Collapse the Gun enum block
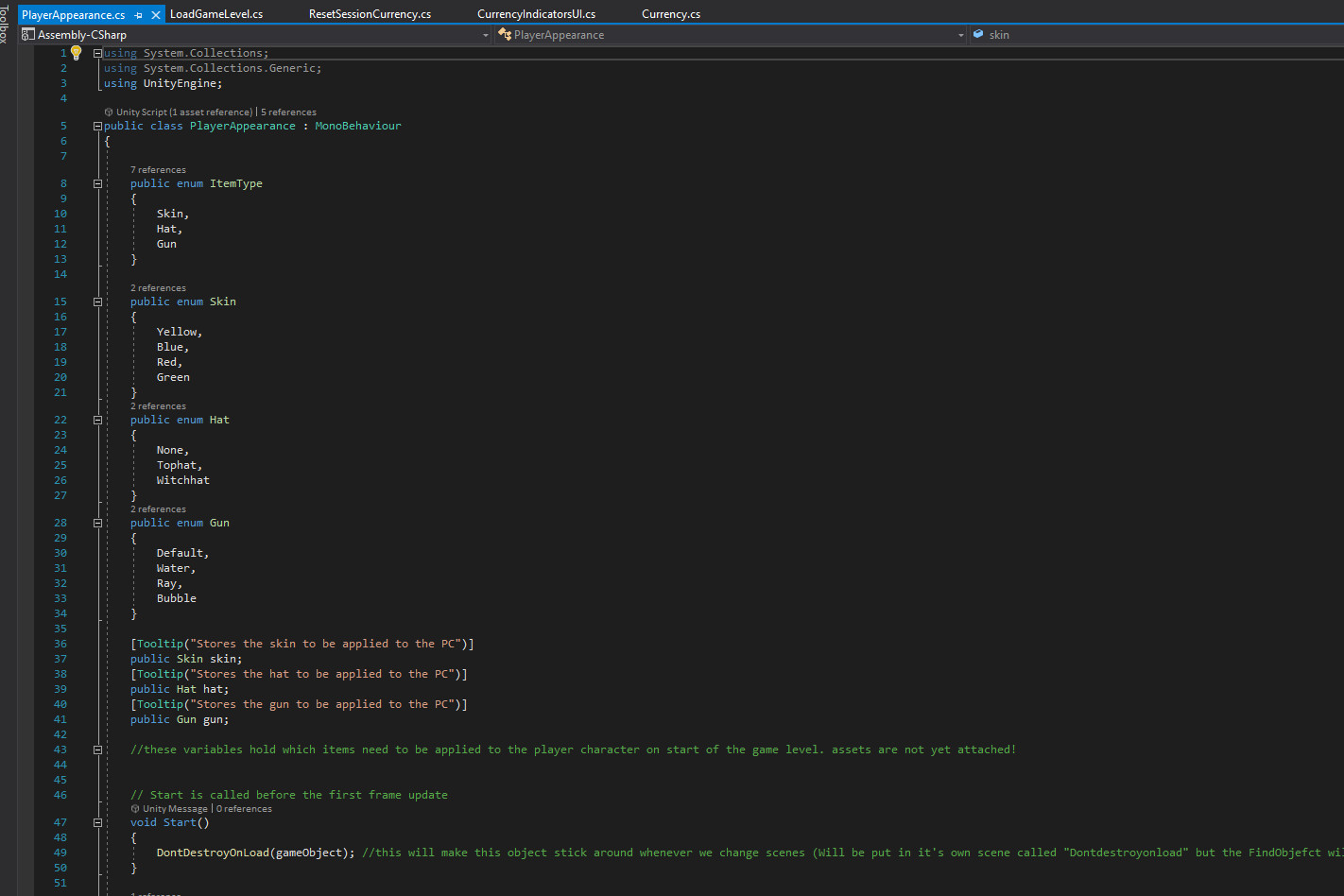The height and width of the screenshot is (896, 1344). (x=97, y=524)
